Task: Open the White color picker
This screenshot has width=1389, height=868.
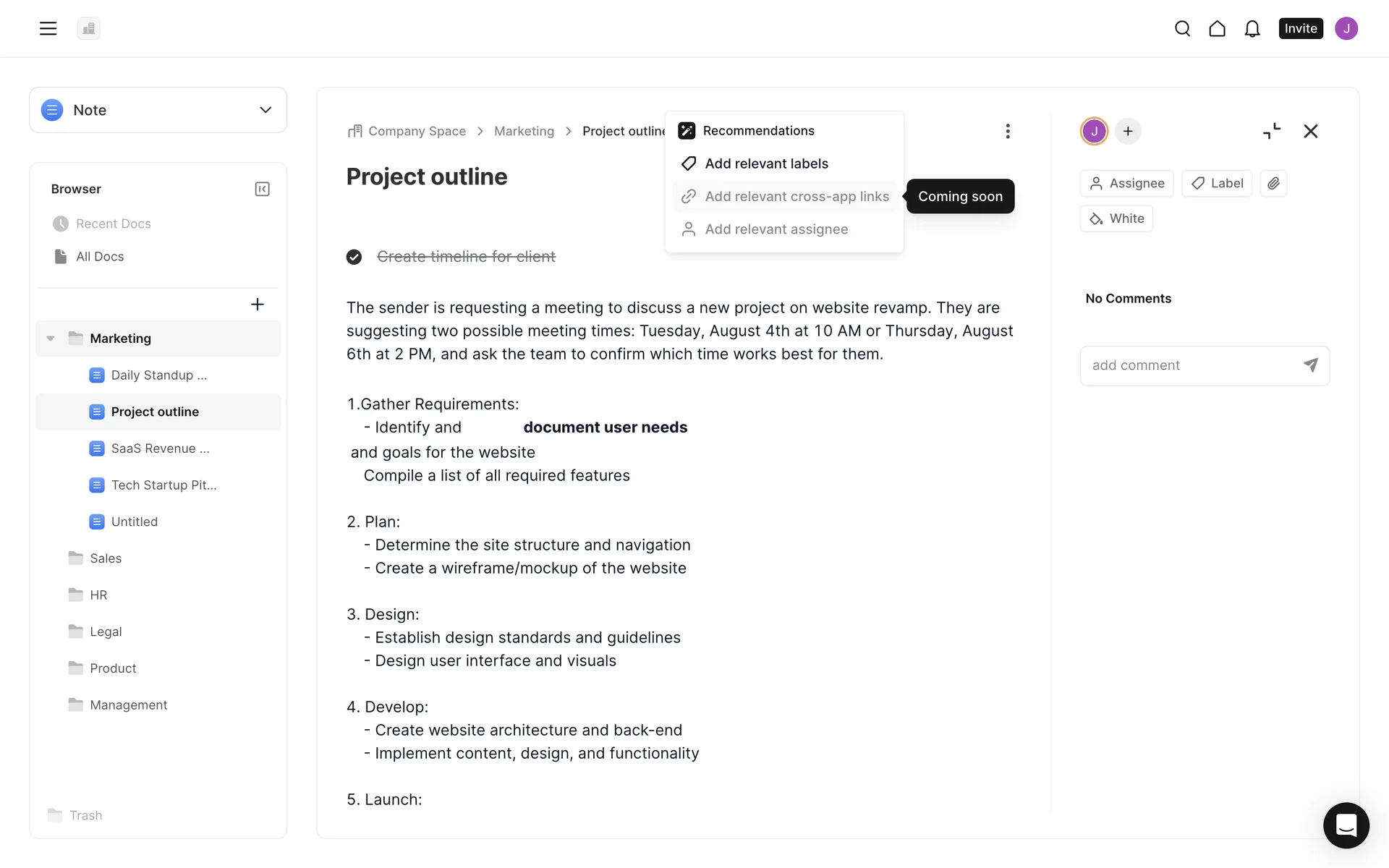Action: click(1116, 218)
